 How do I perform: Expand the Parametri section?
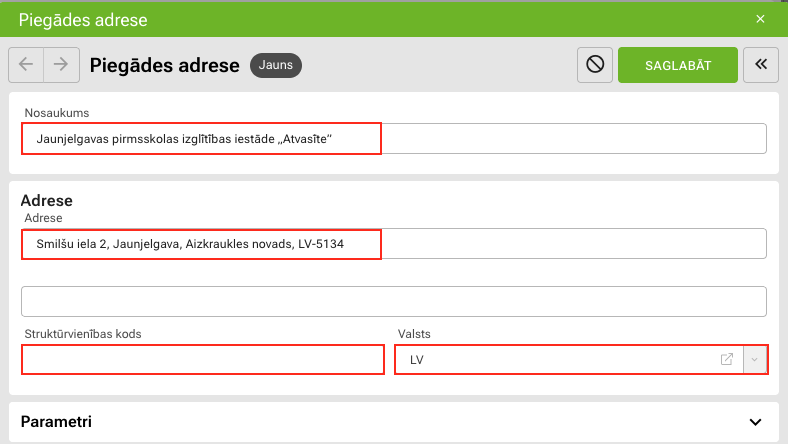[x=755, y=422]
